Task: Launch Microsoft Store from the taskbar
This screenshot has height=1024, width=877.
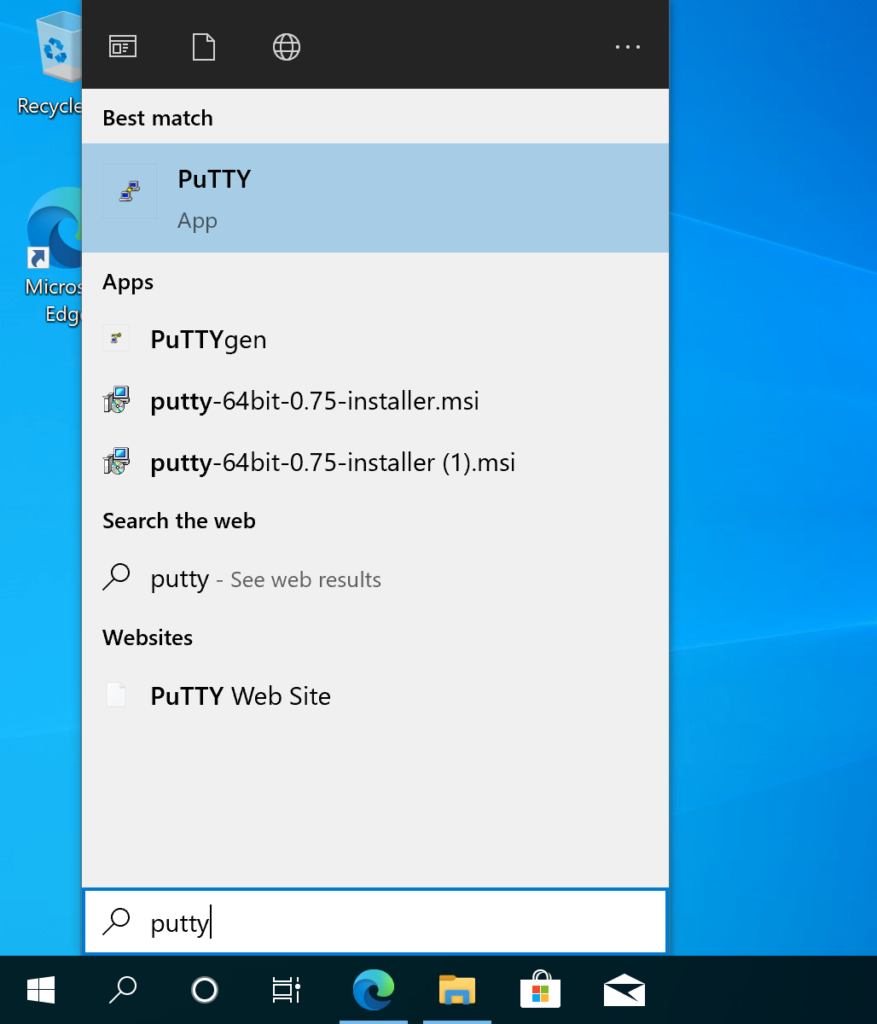Action: [x=540, y=990]
